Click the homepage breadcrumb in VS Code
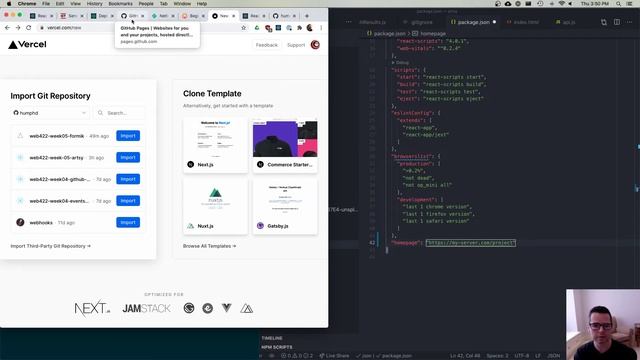This screenshot has height=360, width=640. tap(433, 33)
